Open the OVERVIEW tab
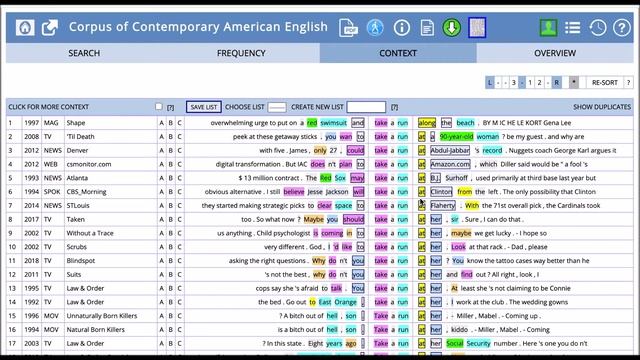The width and height of the screenshot is (640, 360). (555, 53)
